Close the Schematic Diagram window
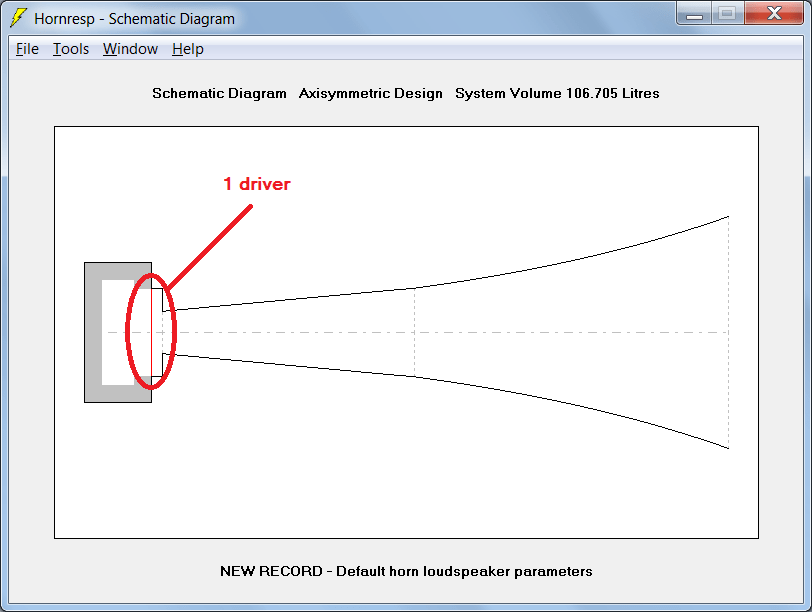This screenshot has width=812, height=612. tap(774, 13)
